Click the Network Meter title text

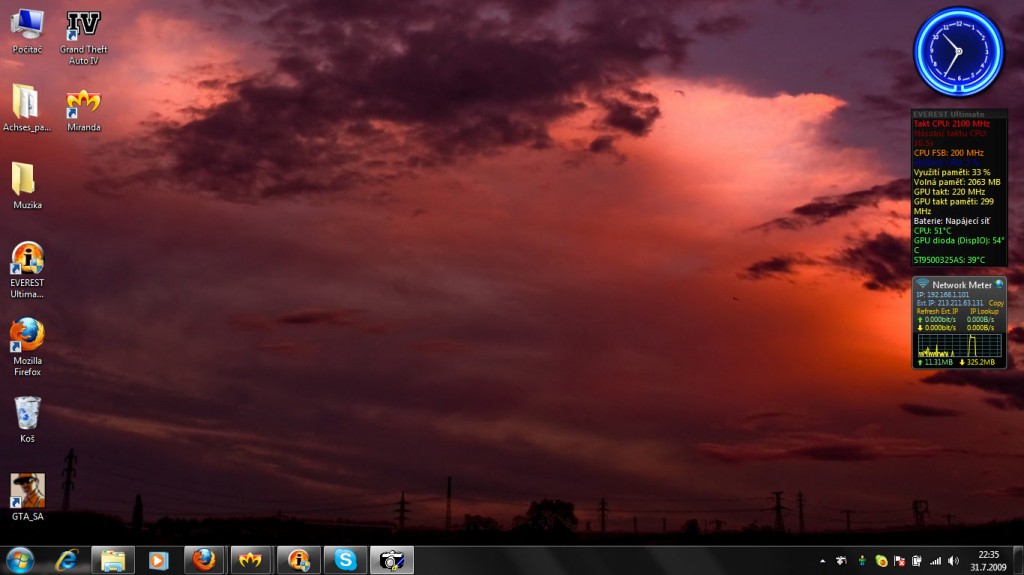pos(962,285)
